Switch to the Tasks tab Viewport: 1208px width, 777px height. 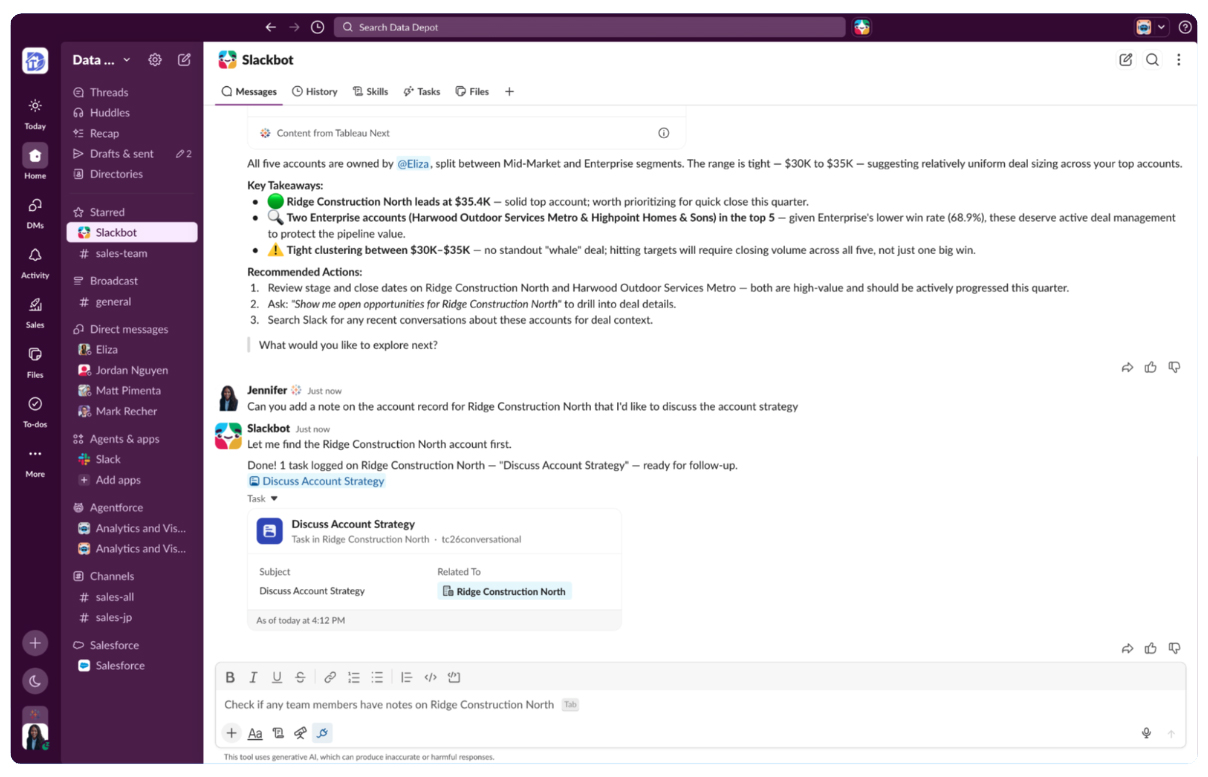421,91
